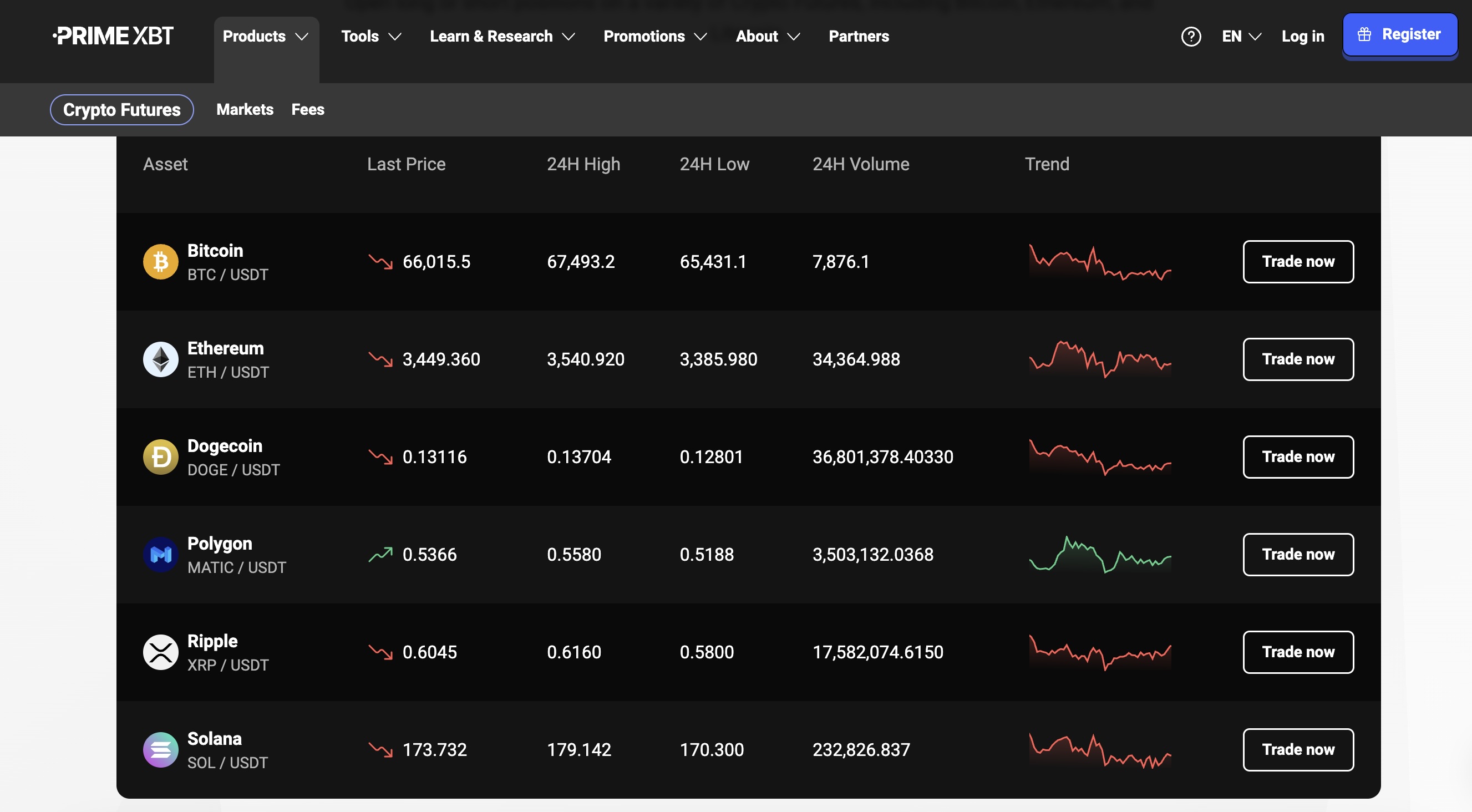Open the Ethereum trend sparkline chart
1472x812 pixels.
[x=1100, y=359]
